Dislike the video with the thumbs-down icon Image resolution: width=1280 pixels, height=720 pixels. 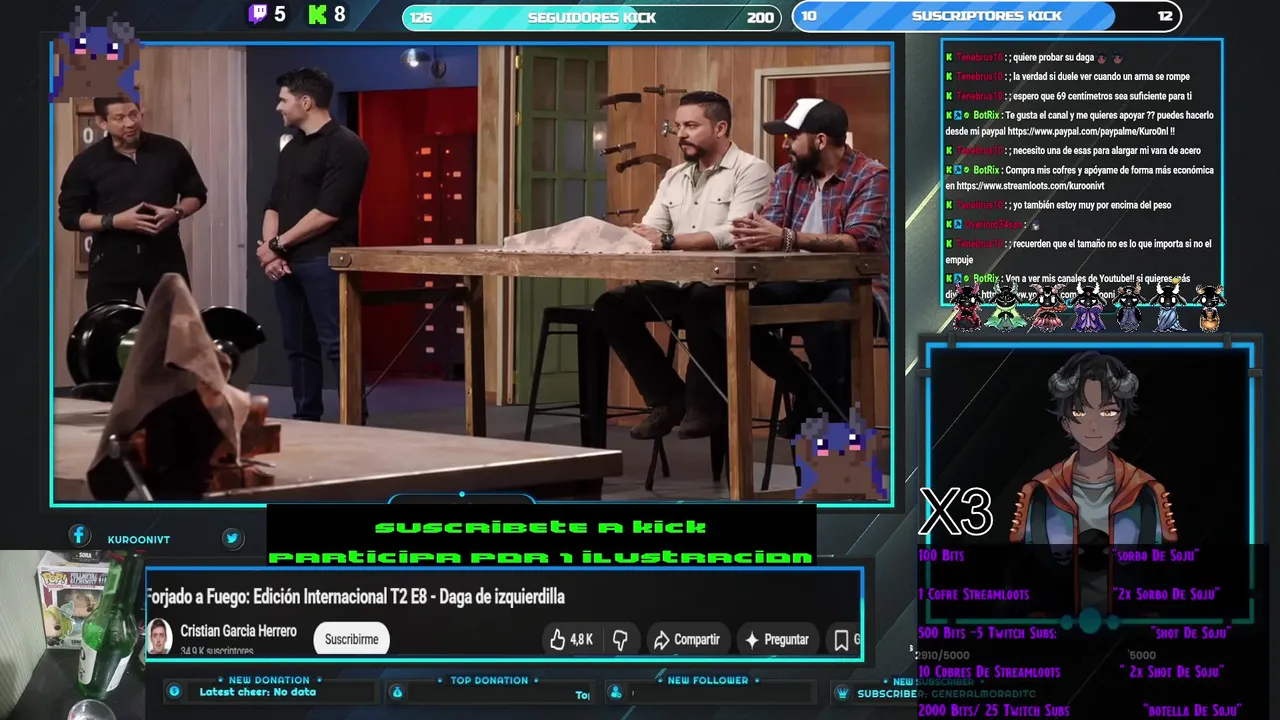[620, 639]
